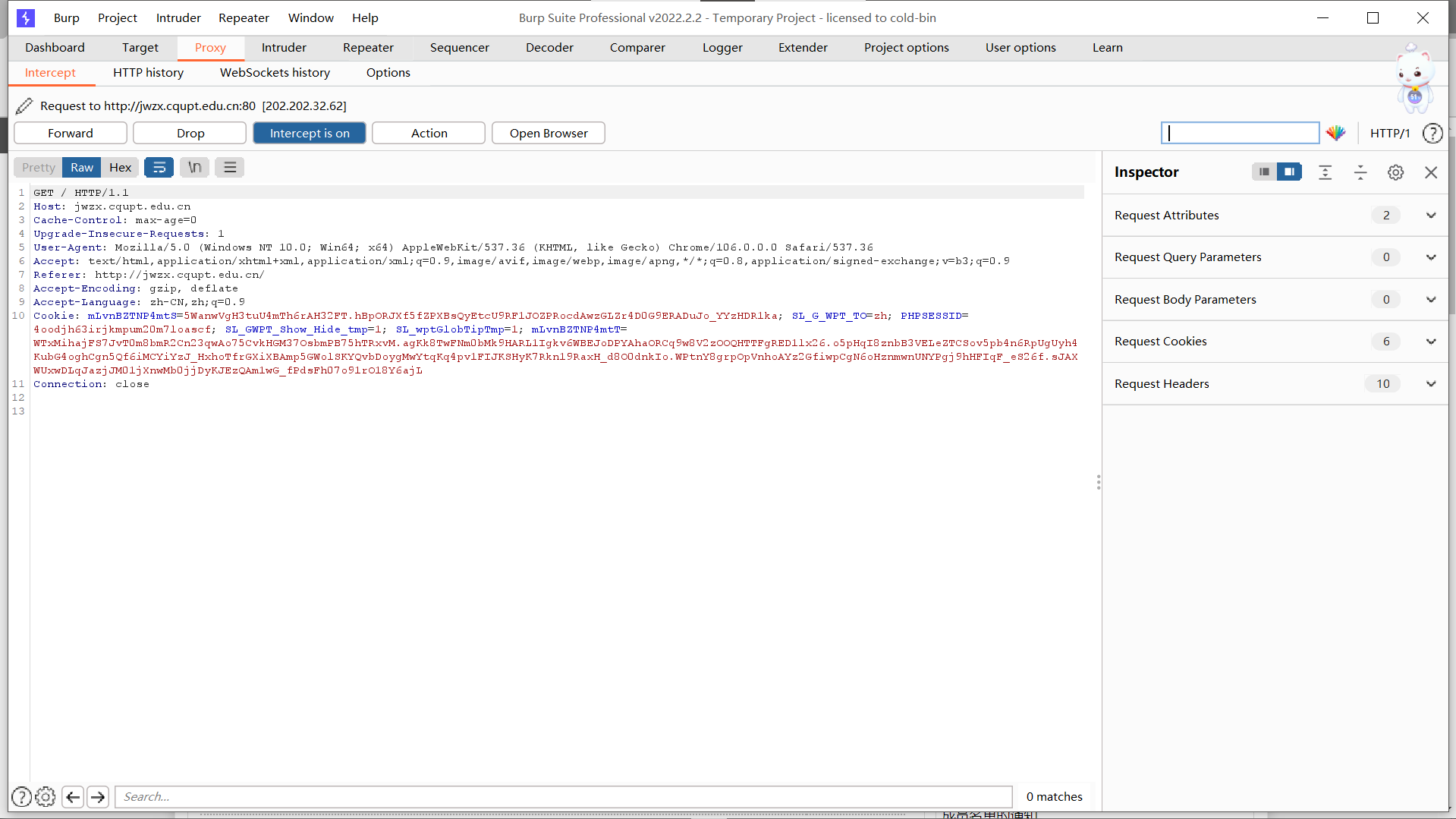This screenshot has height=819, width=1456.
Task: Toggle the Intercept is on button
Action: pyautogui.click(x=310, y=133)
